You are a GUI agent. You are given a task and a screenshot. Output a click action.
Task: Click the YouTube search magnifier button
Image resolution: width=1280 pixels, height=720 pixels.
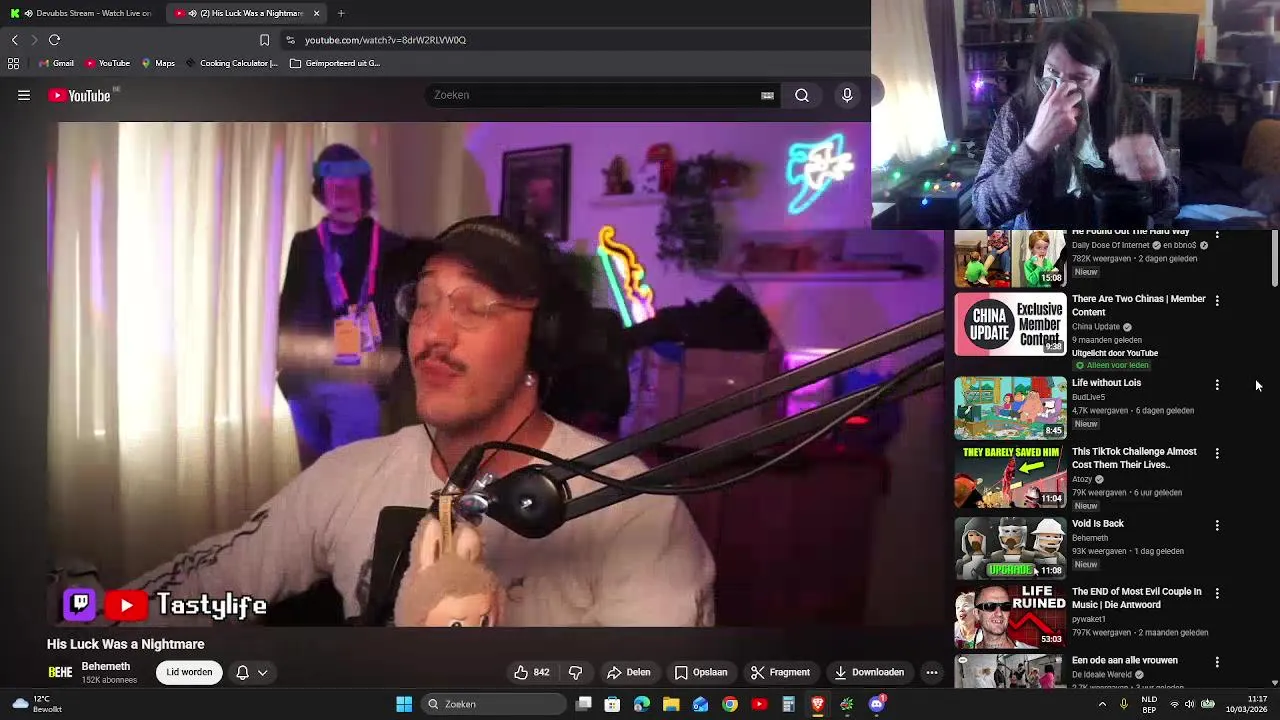(x=802, y=95)
